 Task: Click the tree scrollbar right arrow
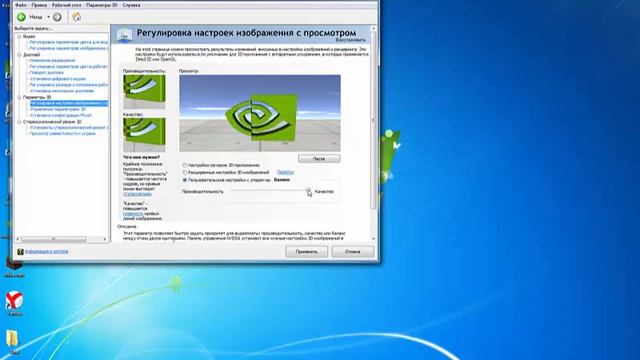tap(105, 239)
